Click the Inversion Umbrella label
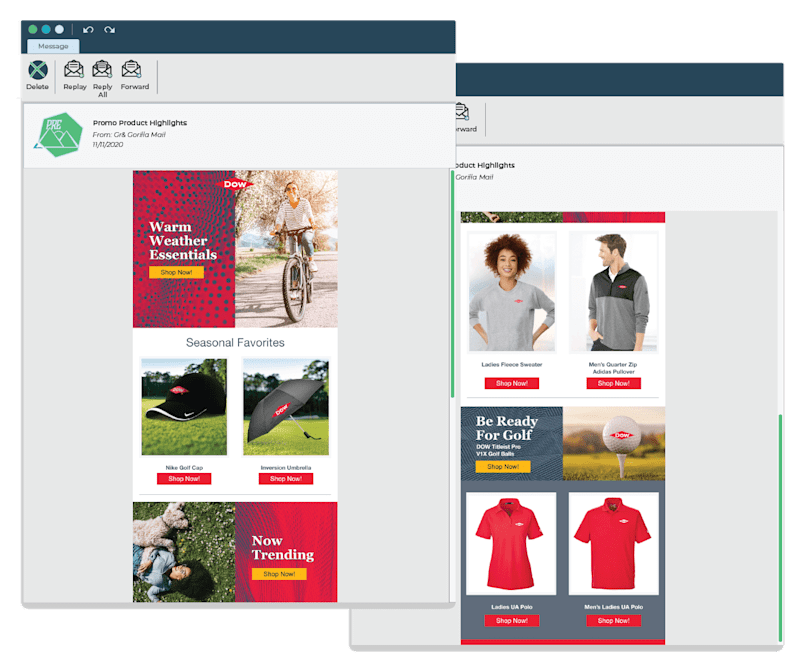The width and height of the screenshot is (800, 672). (x=286, y=467)
